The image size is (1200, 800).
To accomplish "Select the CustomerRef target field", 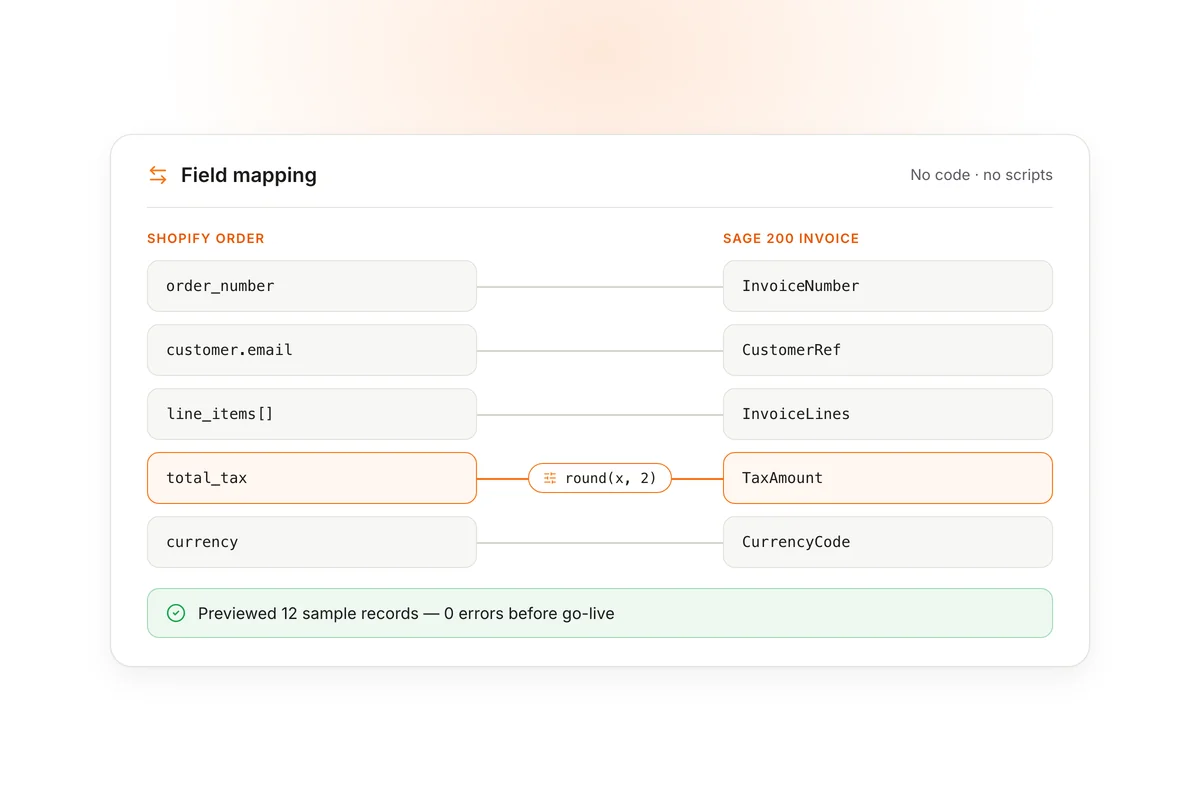I will click(x=888, y=350).
